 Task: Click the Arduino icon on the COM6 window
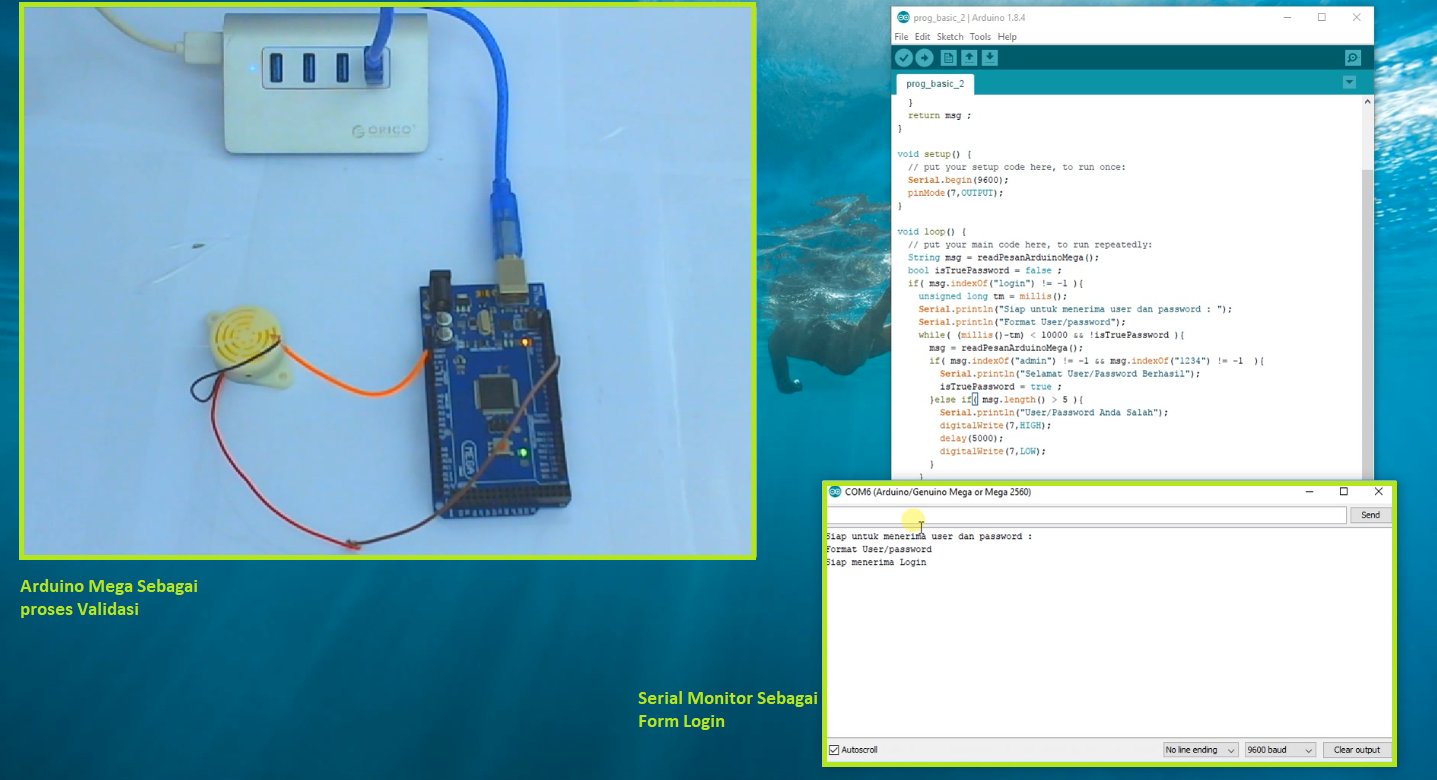(833, 491)
